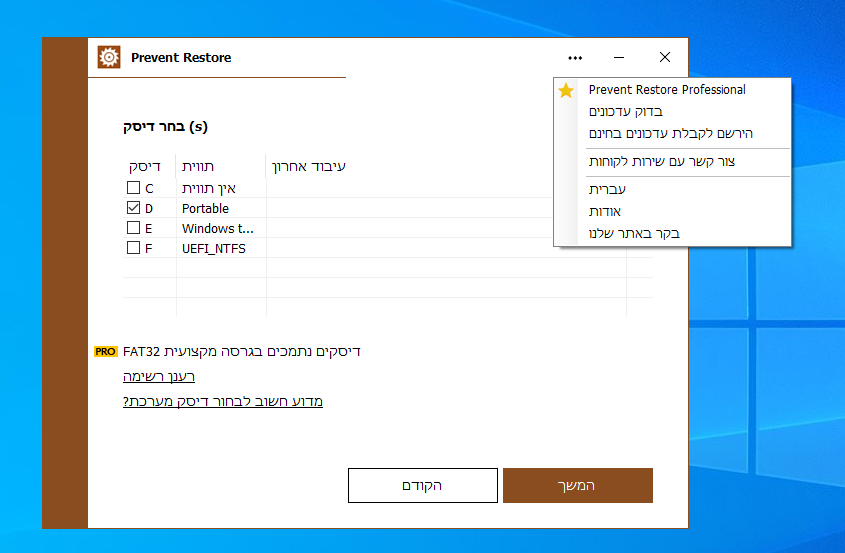Click the דיסק column header
This screenshot has width=845, height=553.
pyautogui.click(x=144, y=167)
